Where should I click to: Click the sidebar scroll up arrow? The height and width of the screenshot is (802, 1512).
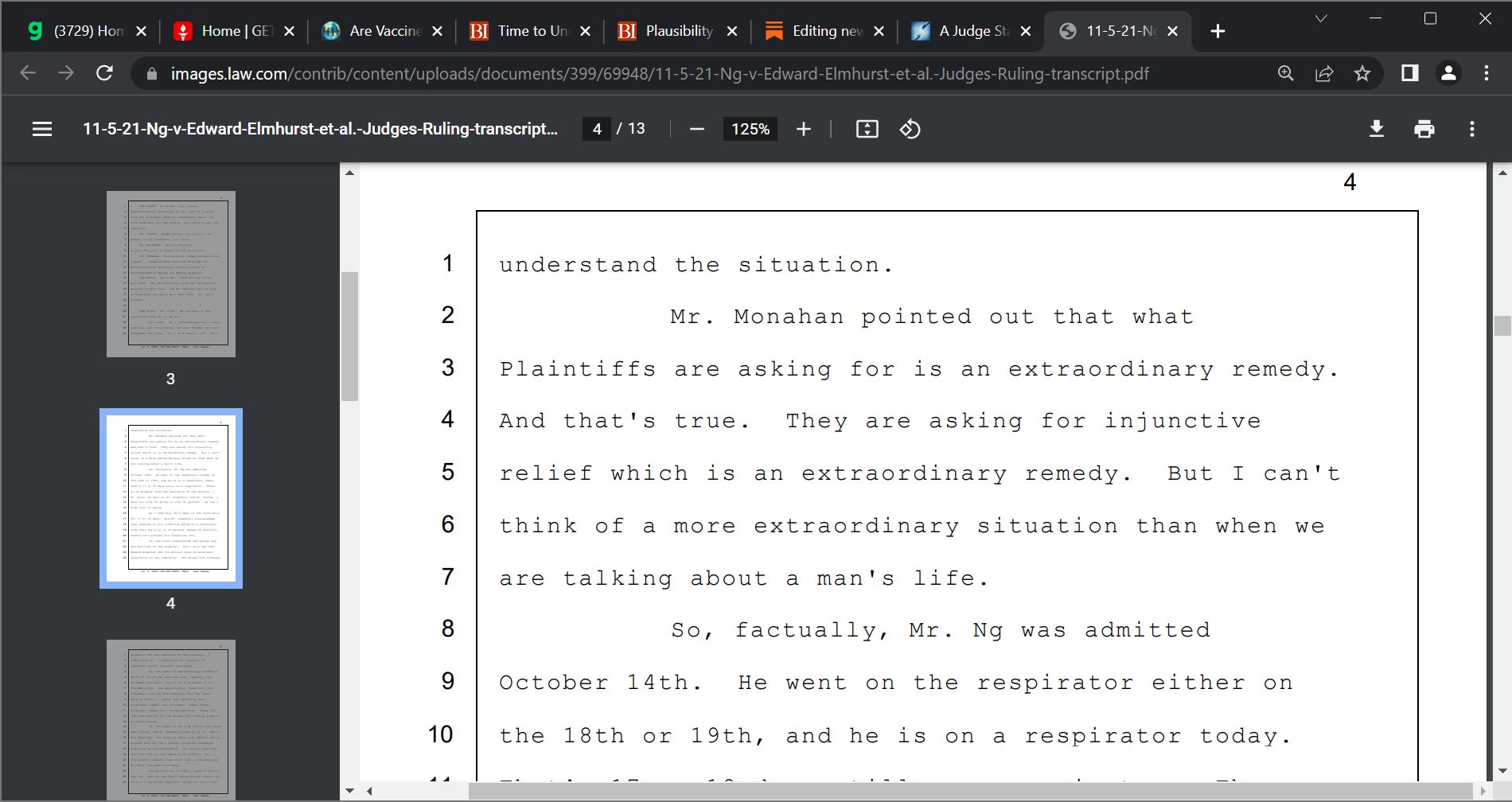pyautogui.click(x=349, y=172)
